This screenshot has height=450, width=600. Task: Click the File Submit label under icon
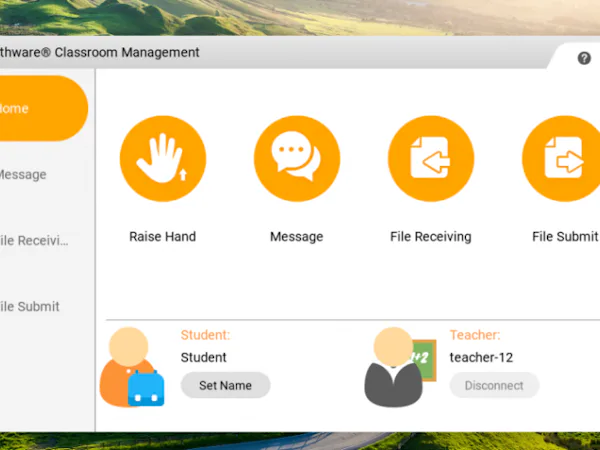565,236
